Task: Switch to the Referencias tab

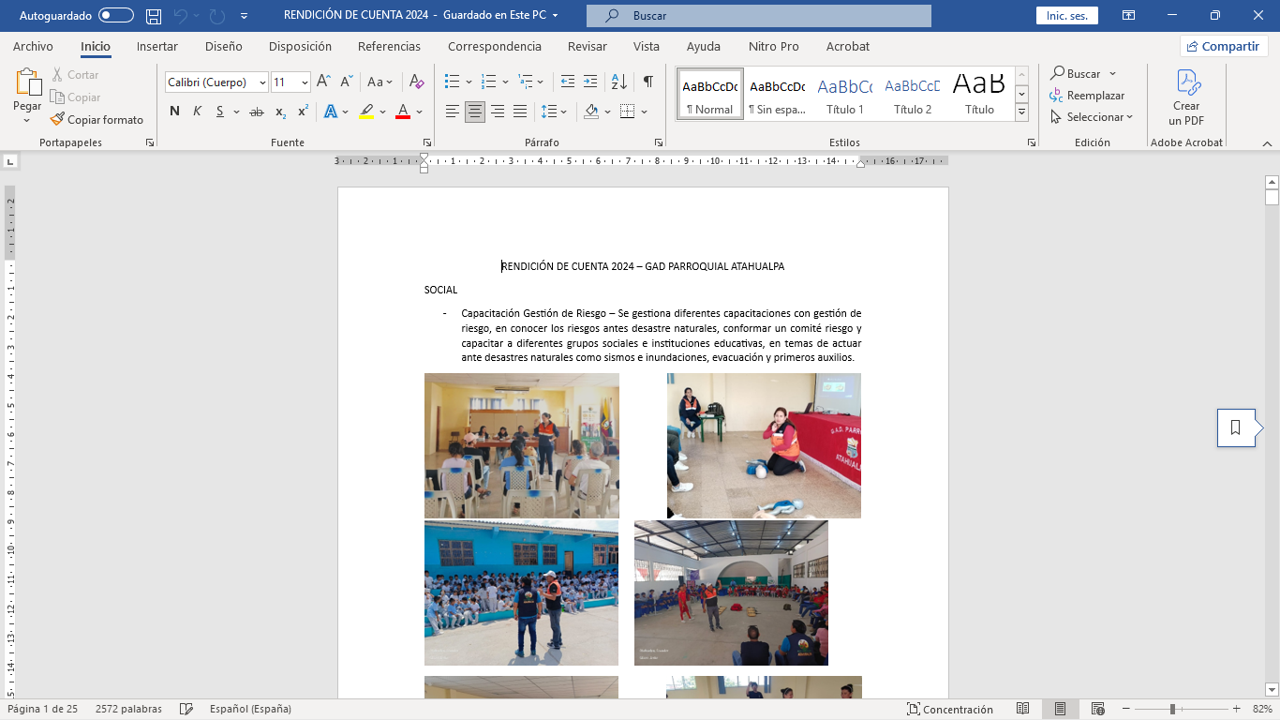Action: (x=389, y=47)
